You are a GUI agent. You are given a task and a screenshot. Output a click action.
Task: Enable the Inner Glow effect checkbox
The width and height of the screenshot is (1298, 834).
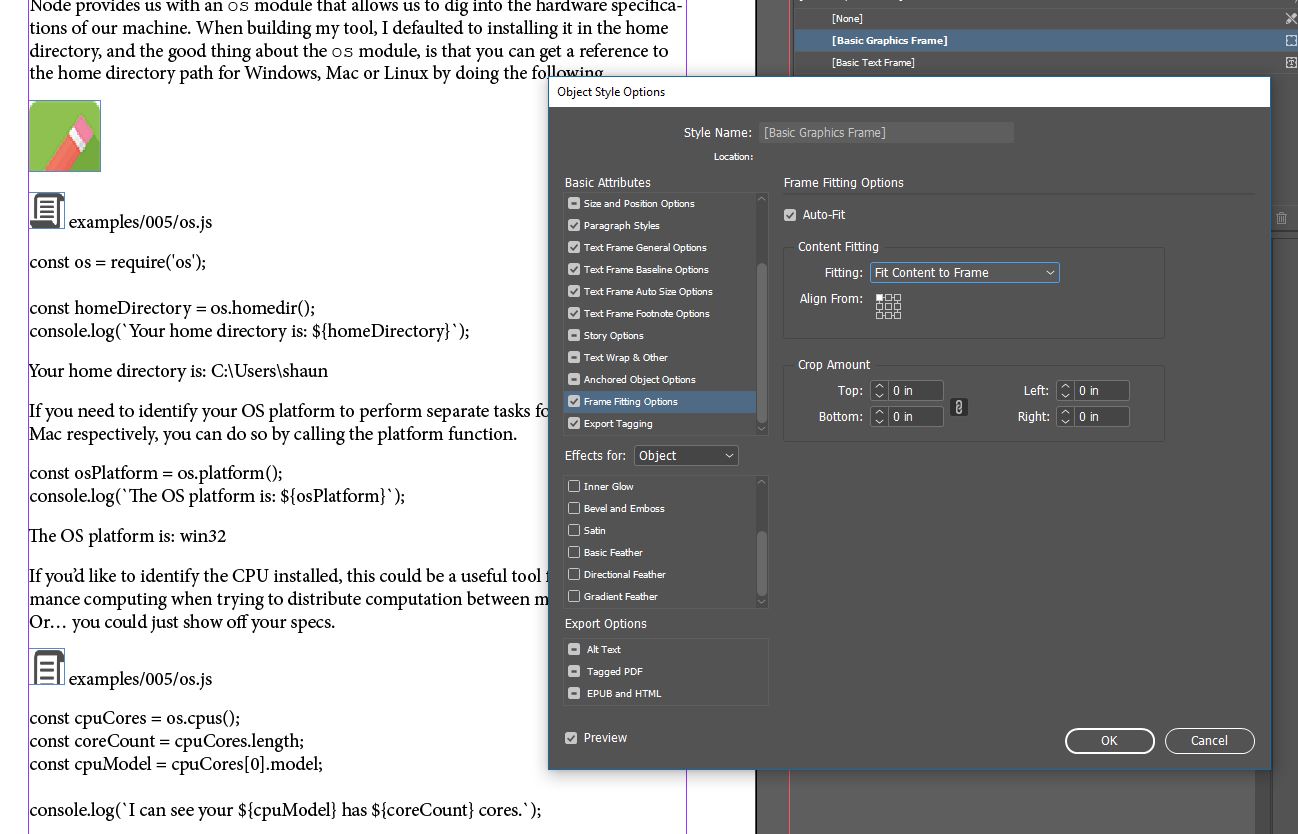point(573,486)
